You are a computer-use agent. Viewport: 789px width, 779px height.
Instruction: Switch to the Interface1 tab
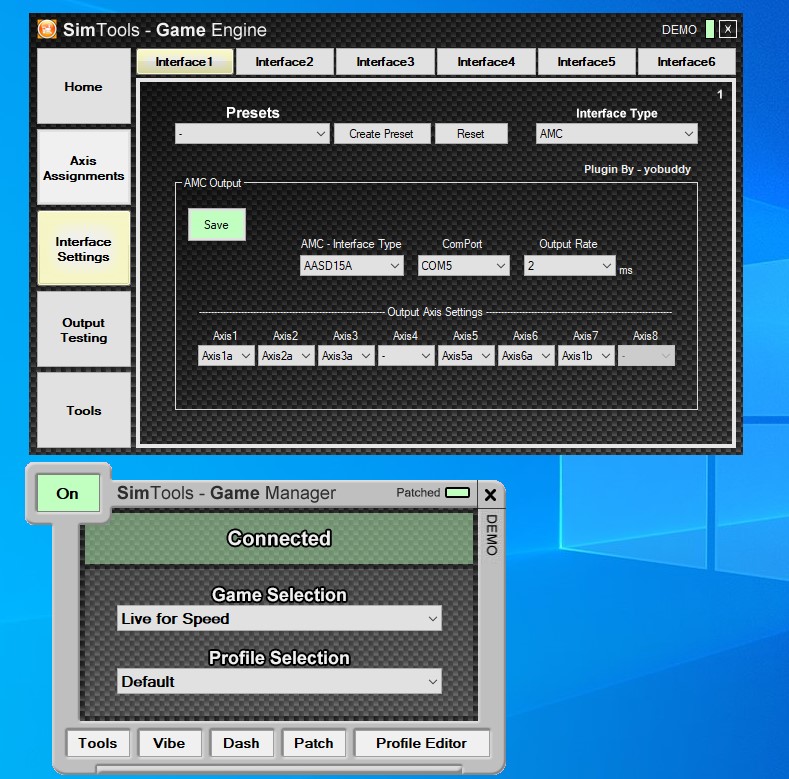coord(185,61)
